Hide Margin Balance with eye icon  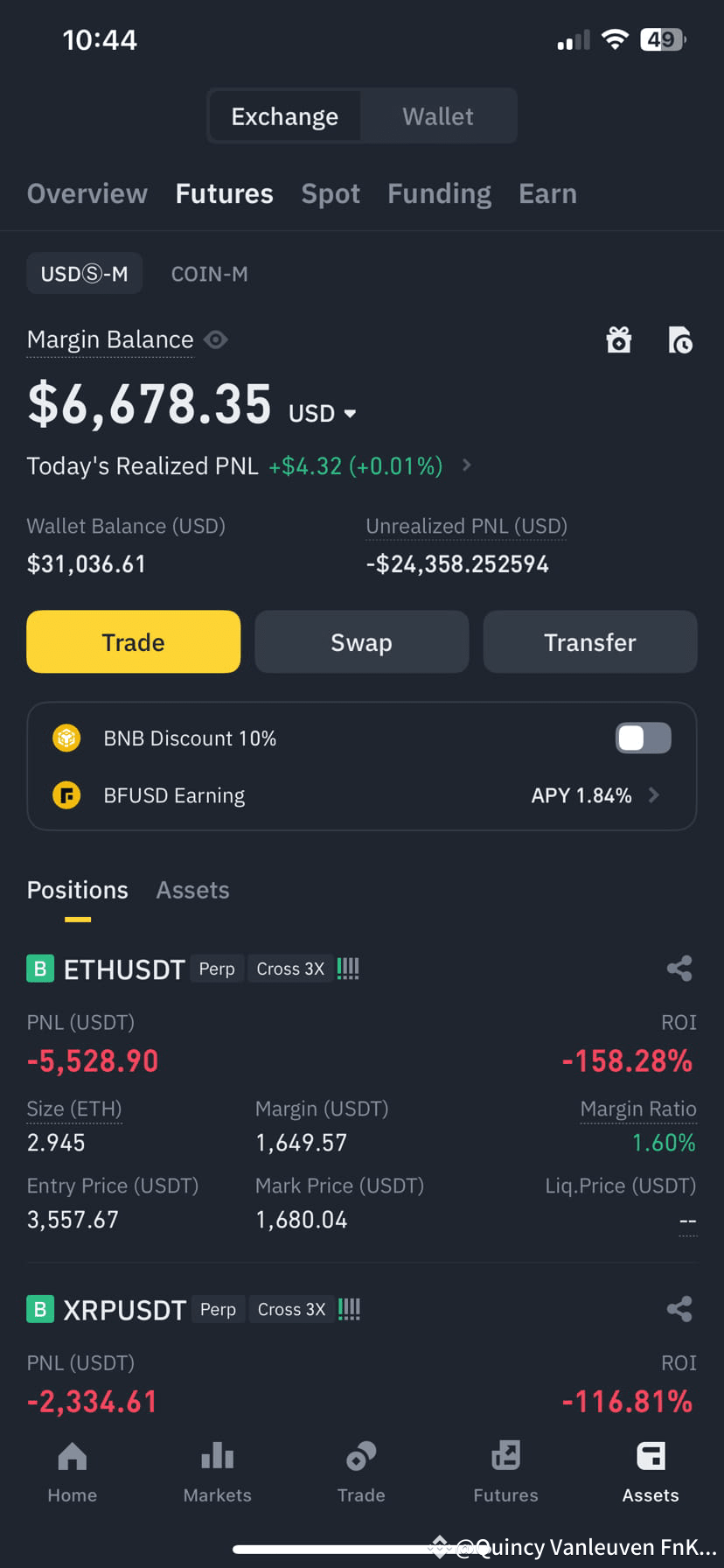coord(216,339)
